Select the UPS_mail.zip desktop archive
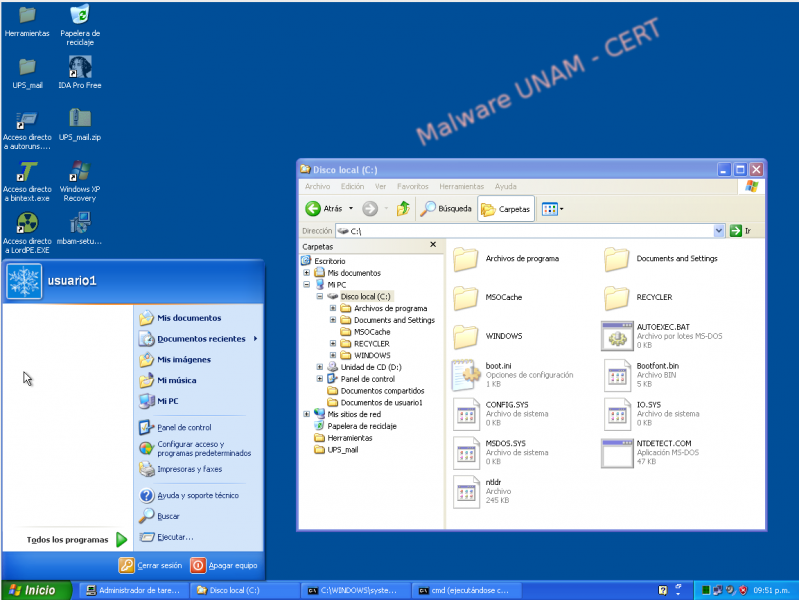Image resolution: width=799 pixels, height=600 pixels. 80,124
